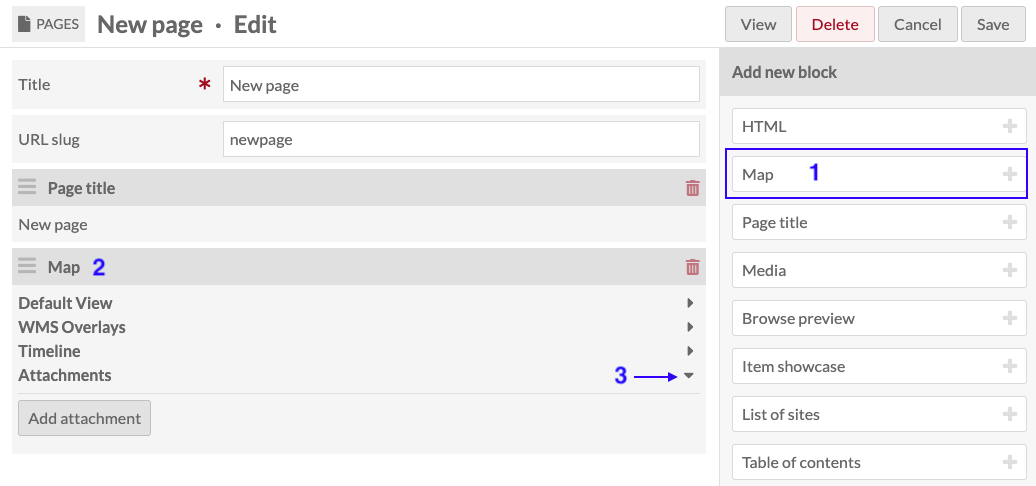Choose the Browse preview block option

(x=879, y=318)
